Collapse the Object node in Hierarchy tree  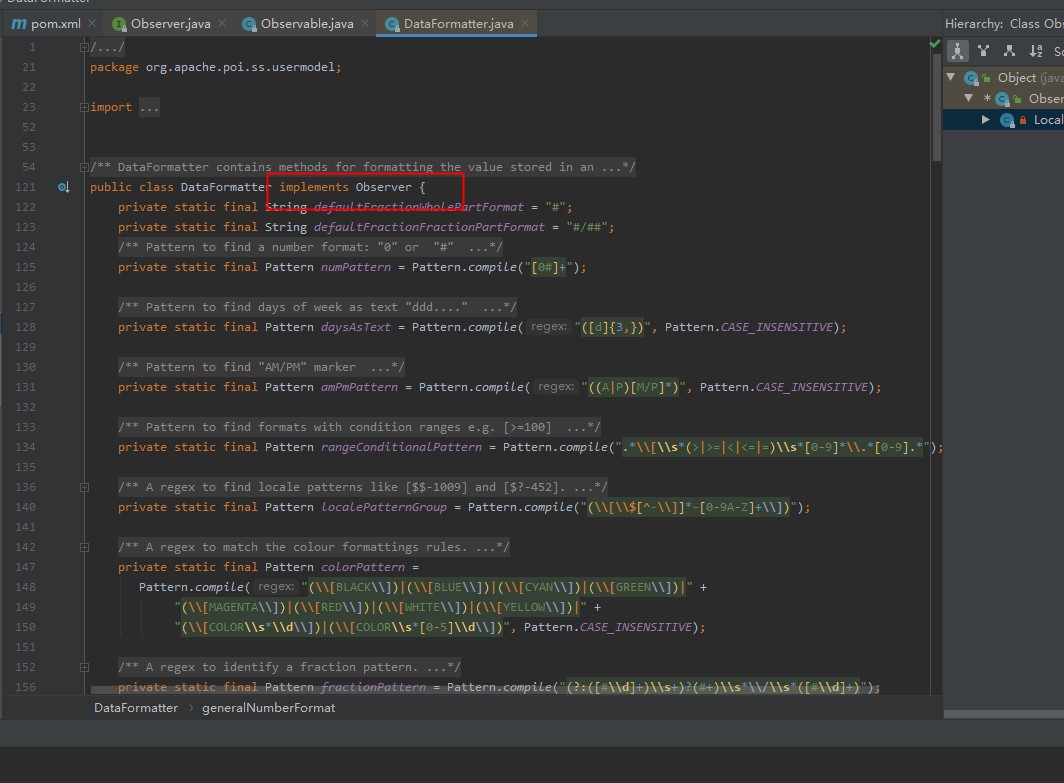(x=951, y=77)
